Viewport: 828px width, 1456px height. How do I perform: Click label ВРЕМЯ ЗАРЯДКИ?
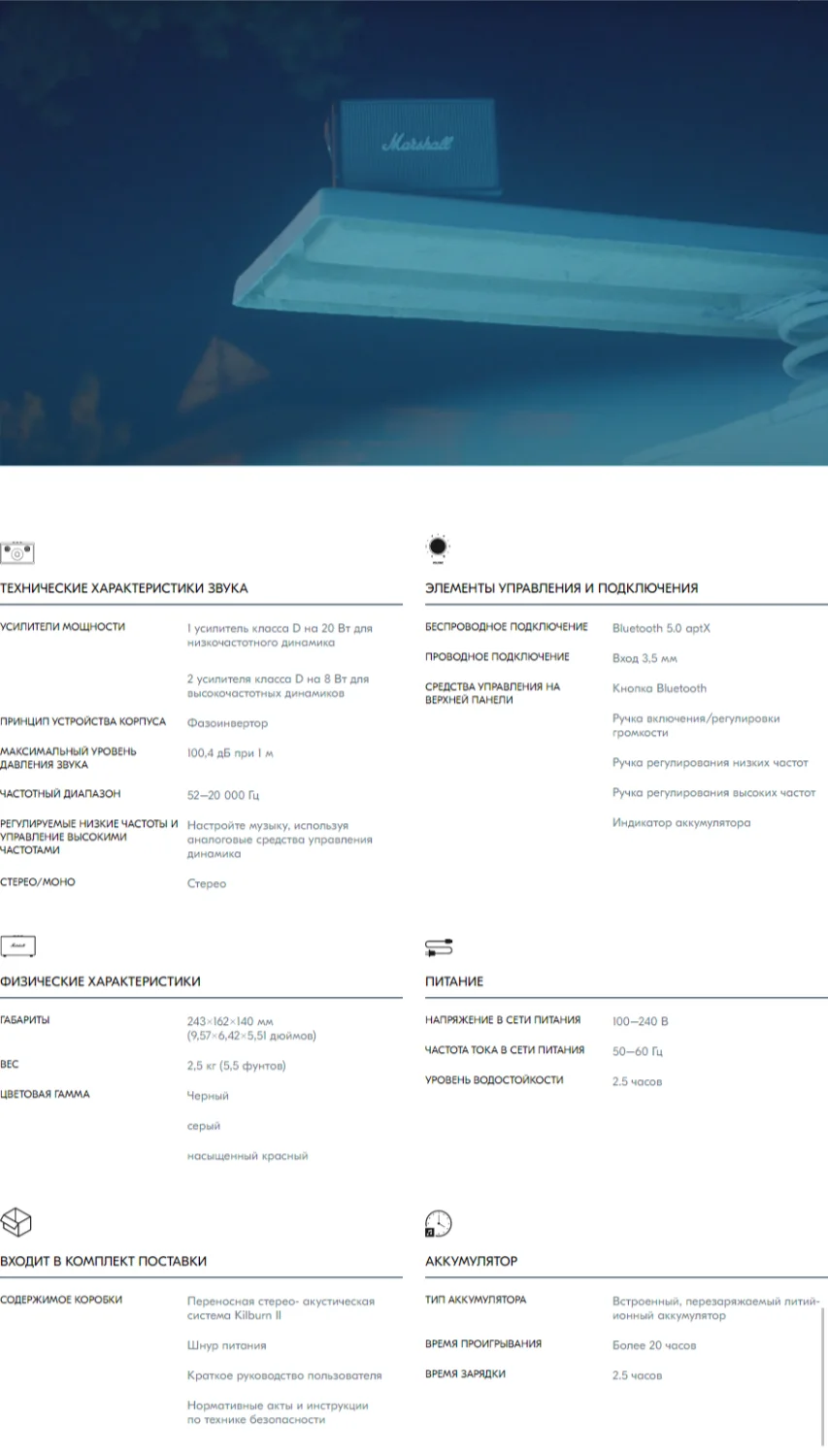(x=465, y=1374)
